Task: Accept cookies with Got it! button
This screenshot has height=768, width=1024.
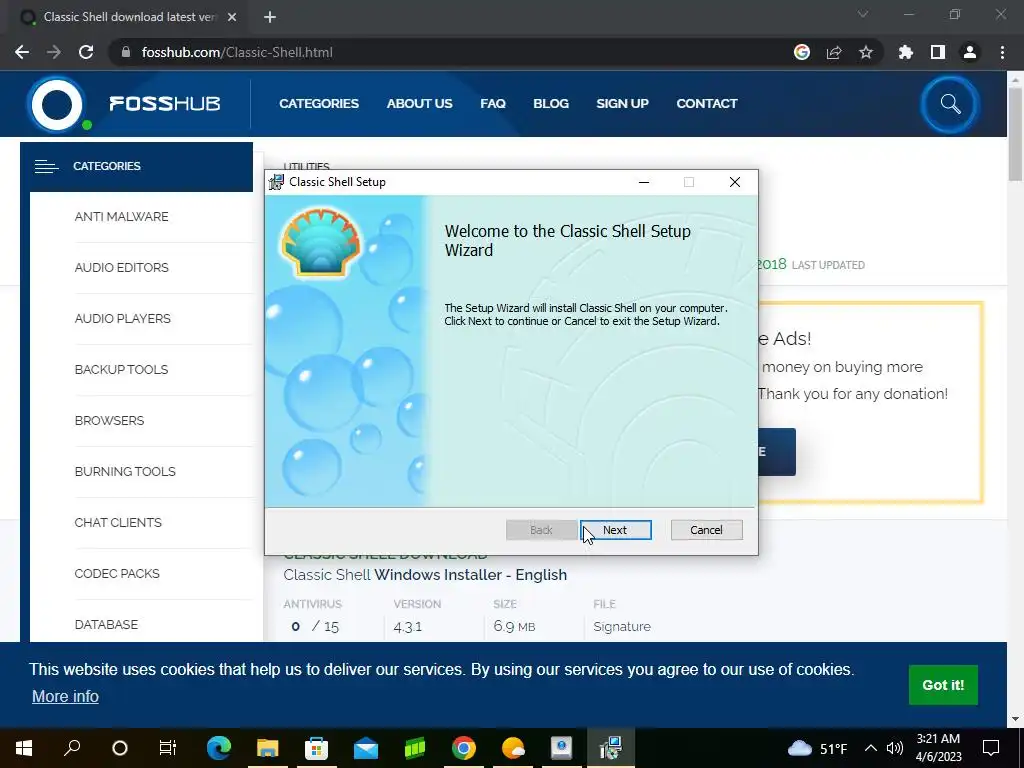Action: click(943, 684)
